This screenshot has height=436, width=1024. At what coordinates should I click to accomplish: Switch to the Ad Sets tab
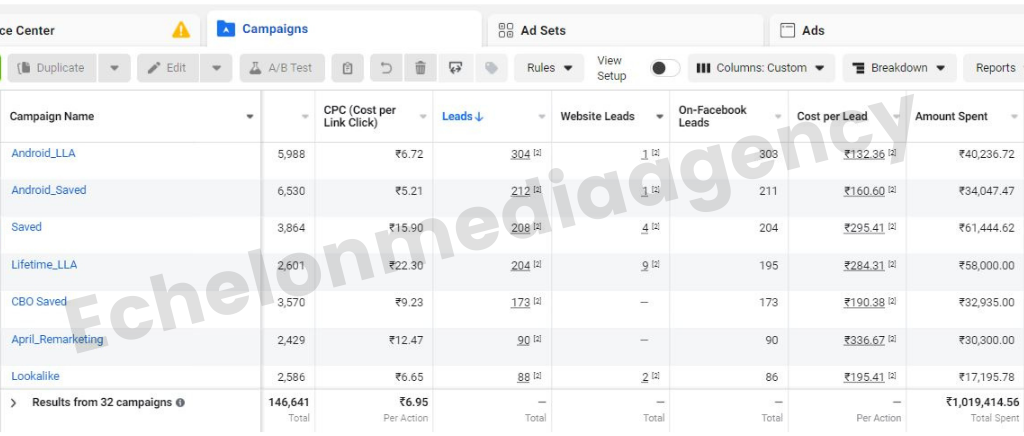625,30
